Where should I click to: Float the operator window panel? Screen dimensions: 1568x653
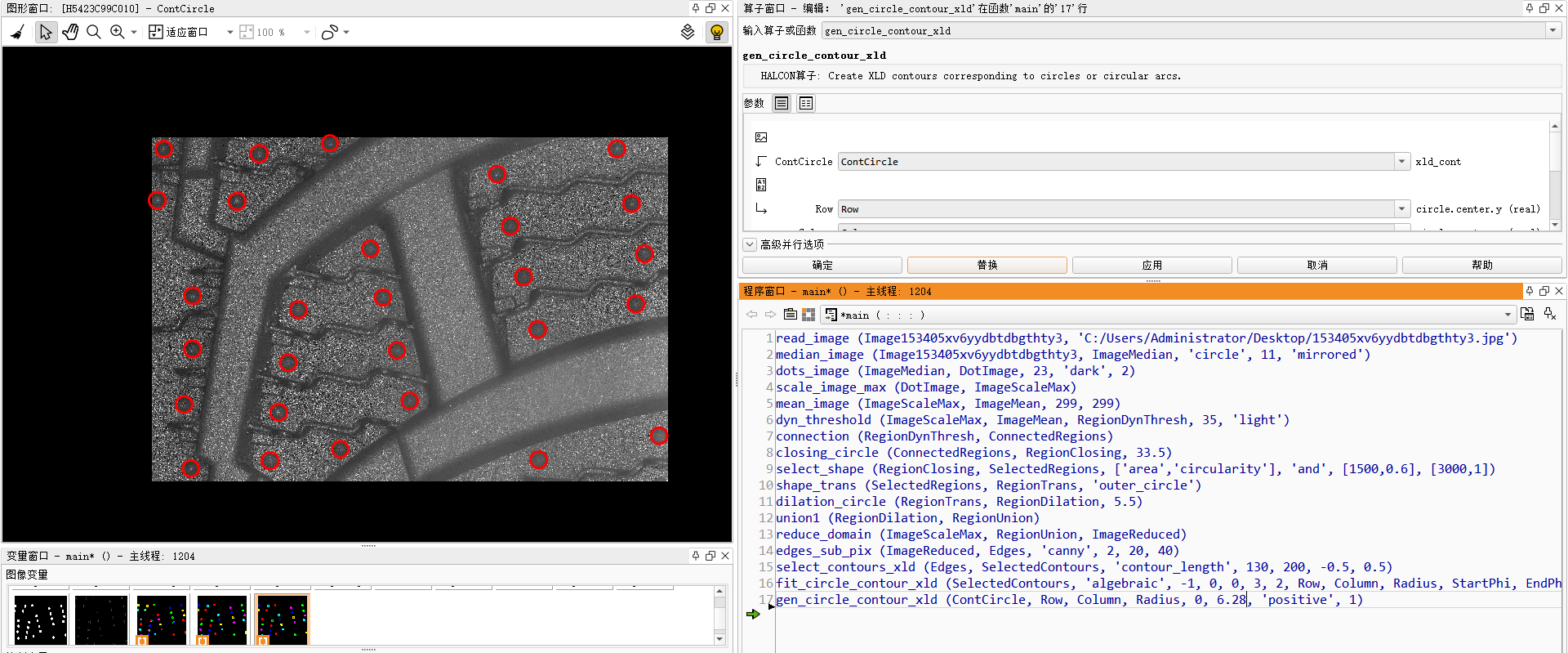[x=1544, y=8]
